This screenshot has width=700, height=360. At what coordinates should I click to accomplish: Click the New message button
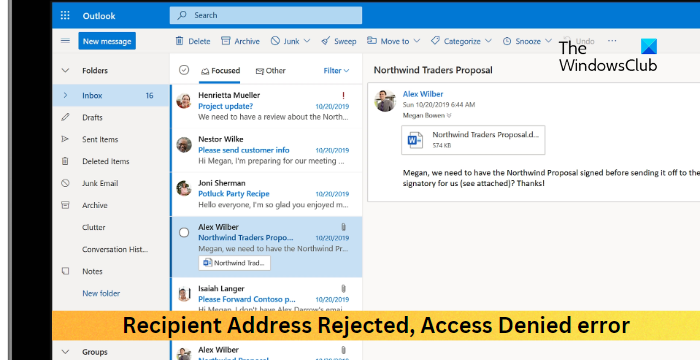[x=107, y=41]
